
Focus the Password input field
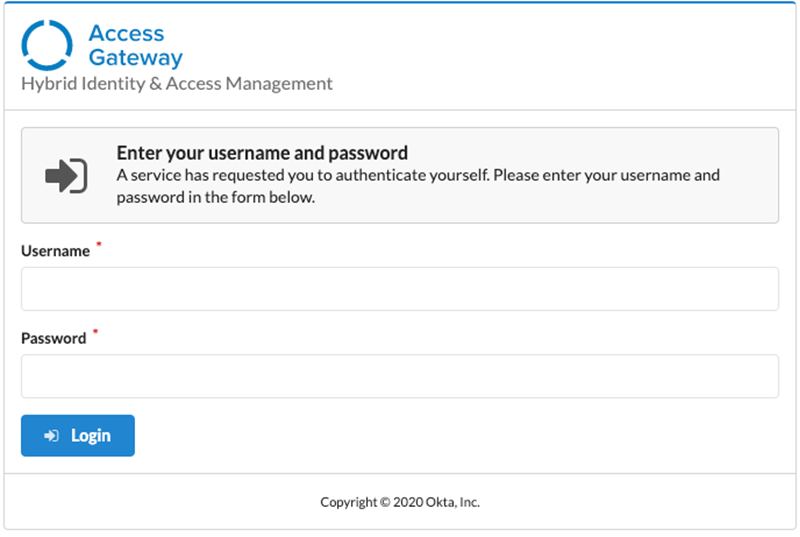400,376
